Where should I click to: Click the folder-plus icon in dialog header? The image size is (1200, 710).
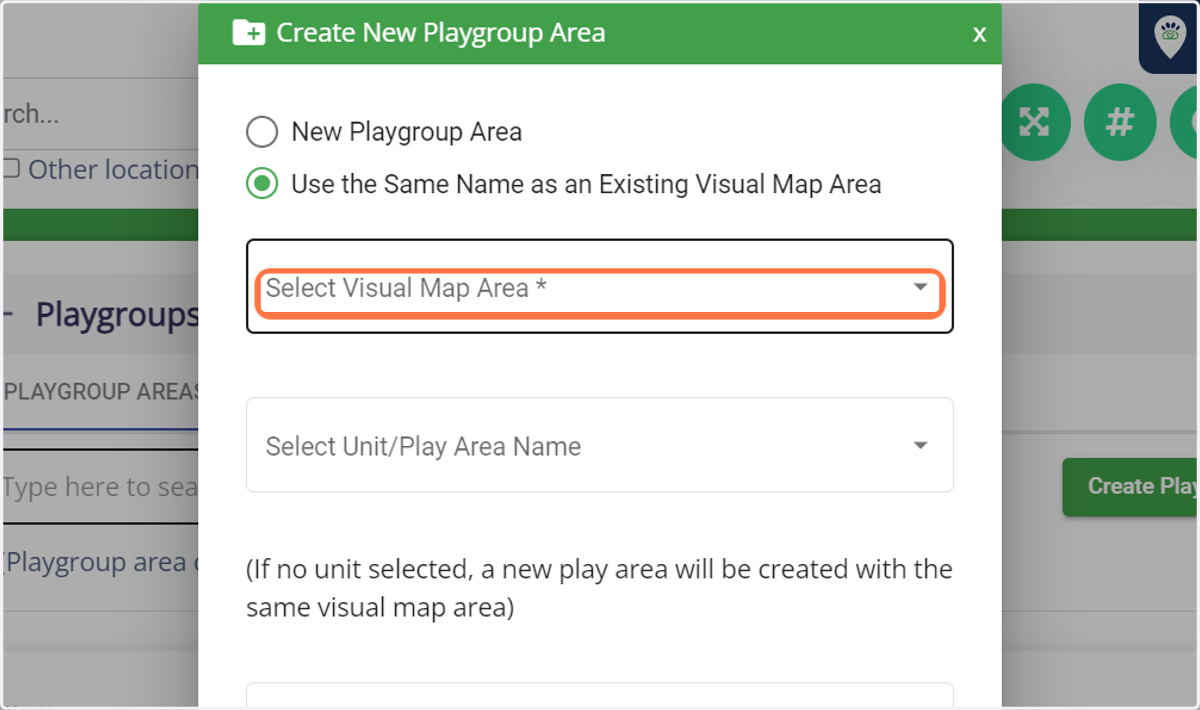click(249, 32)
